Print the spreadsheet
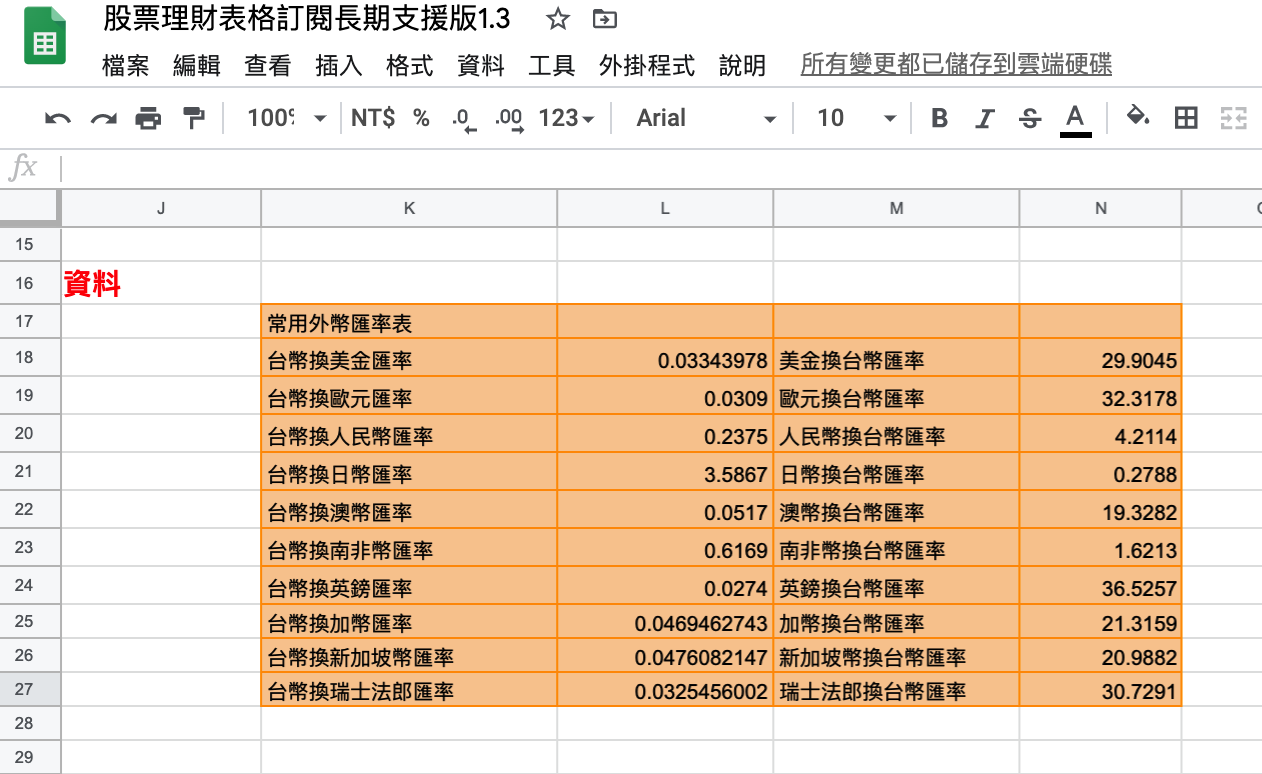The height and width of the screenshot is (774, 1262). tap(148, 119)
